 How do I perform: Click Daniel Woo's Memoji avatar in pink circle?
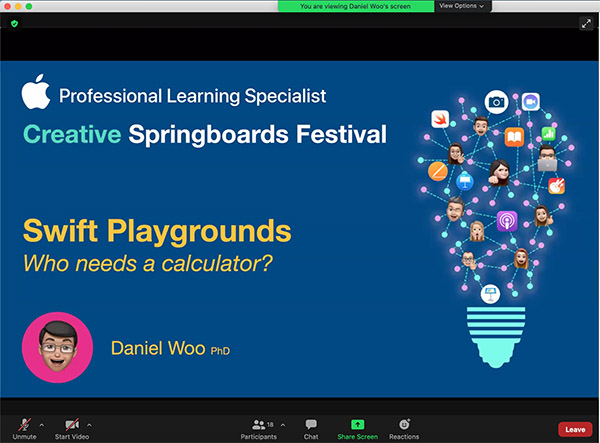click(x=57, y=347)
